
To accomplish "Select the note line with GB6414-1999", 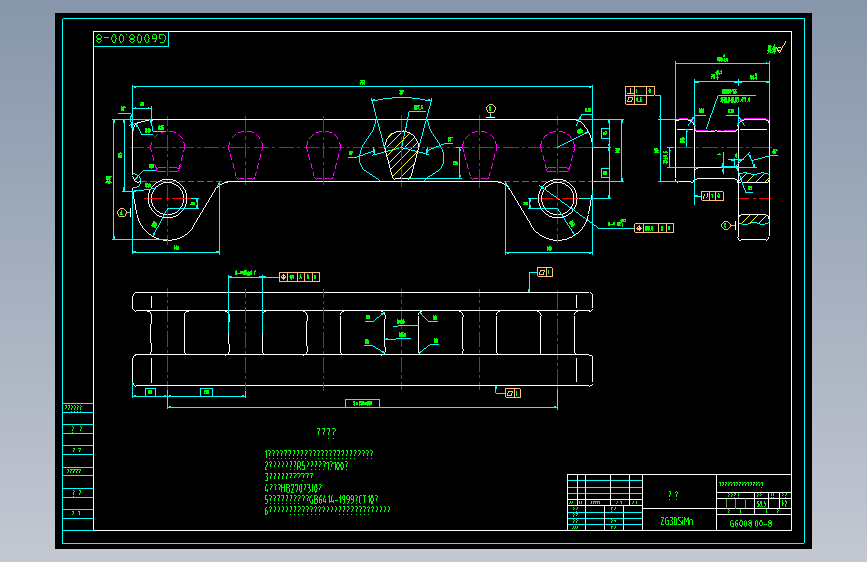I will 321,499.
